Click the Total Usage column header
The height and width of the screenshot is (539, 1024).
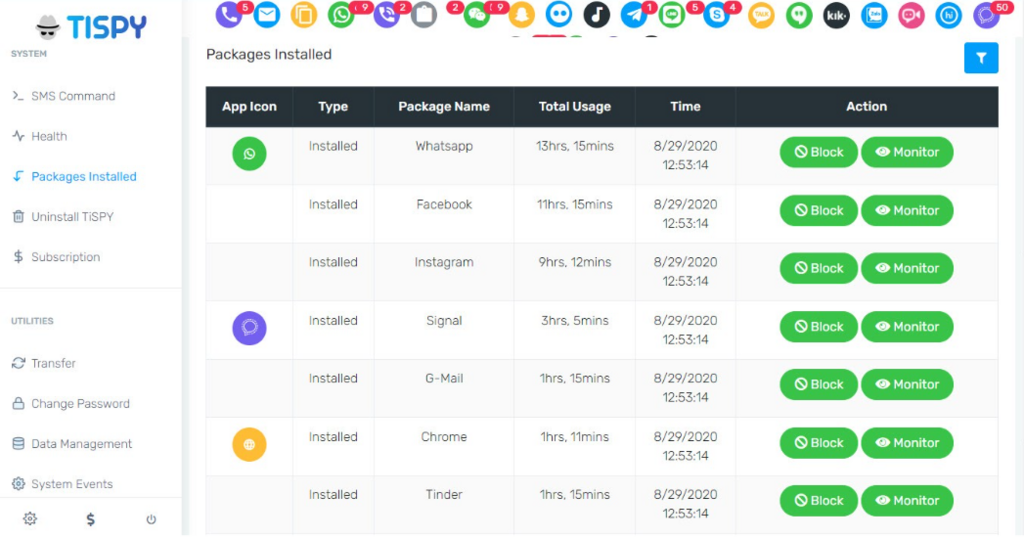click(x=575, y=106)
